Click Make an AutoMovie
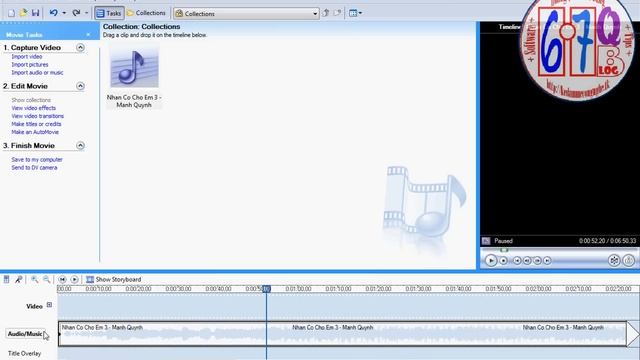 (35, 132)
